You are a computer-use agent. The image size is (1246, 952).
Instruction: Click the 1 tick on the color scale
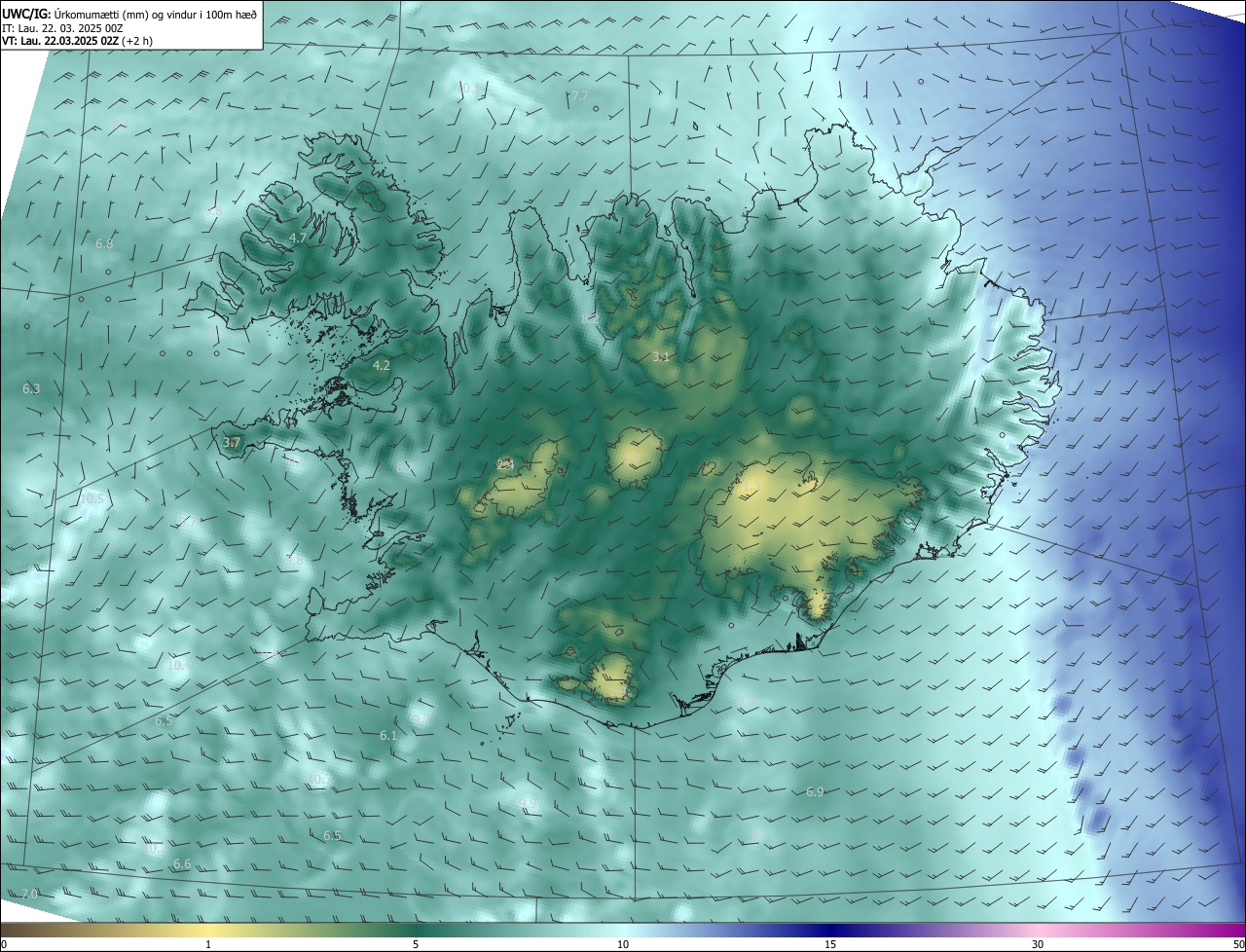coord(208,944)
